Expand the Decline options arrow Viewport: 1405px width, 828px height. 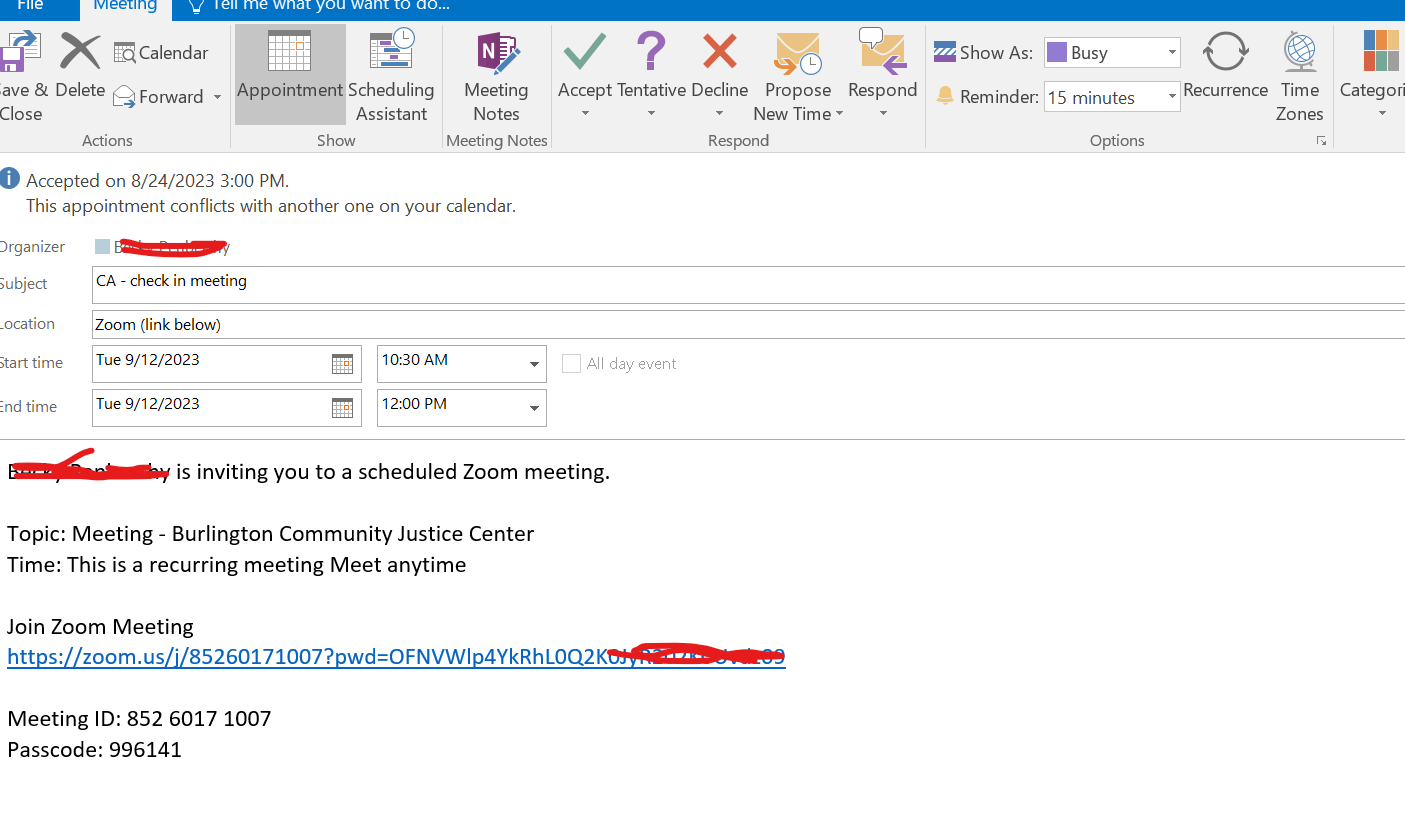point(719,113)
